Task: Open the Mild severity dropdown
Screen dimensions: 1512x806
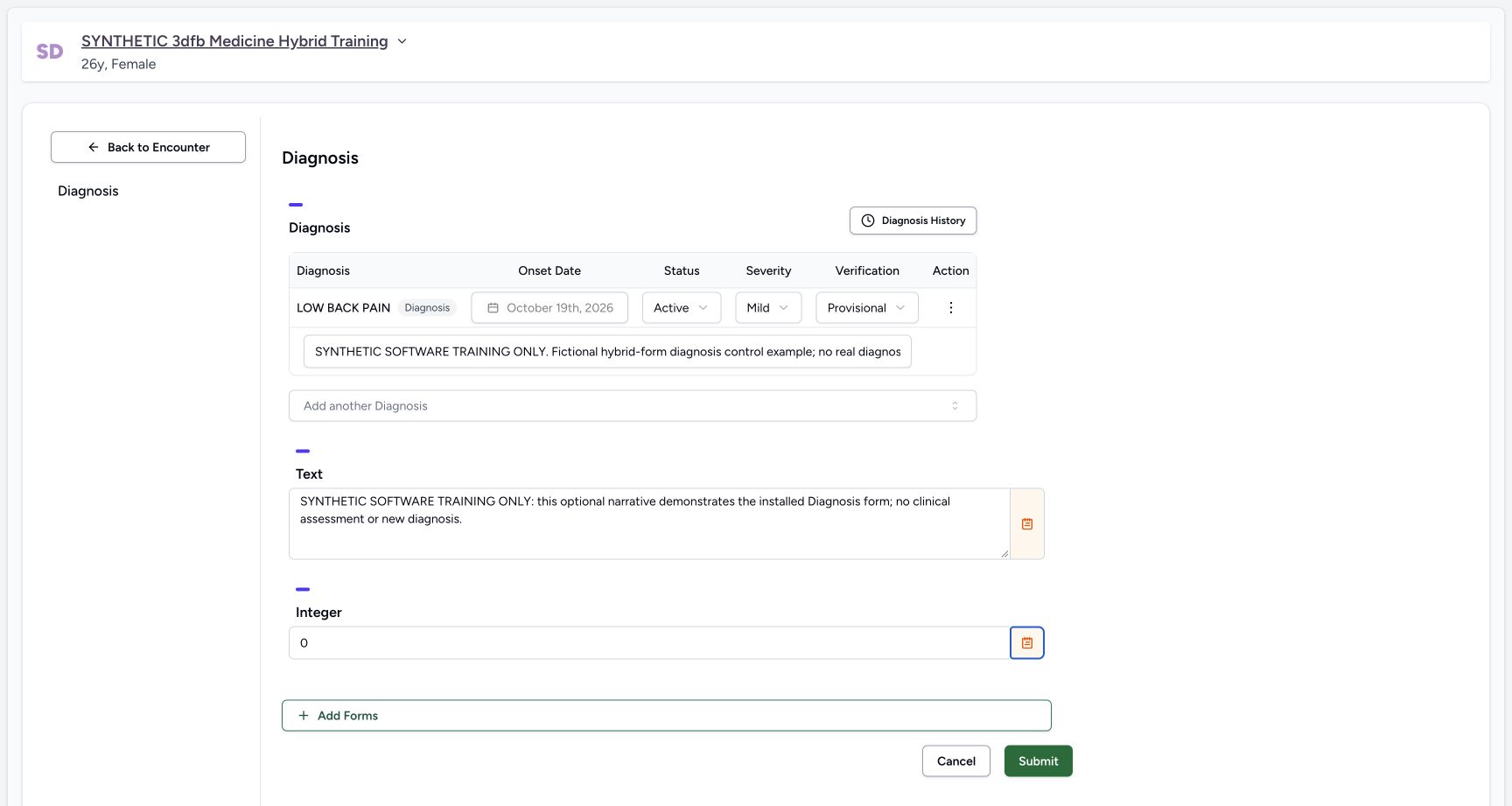Action: pos(768,308)
